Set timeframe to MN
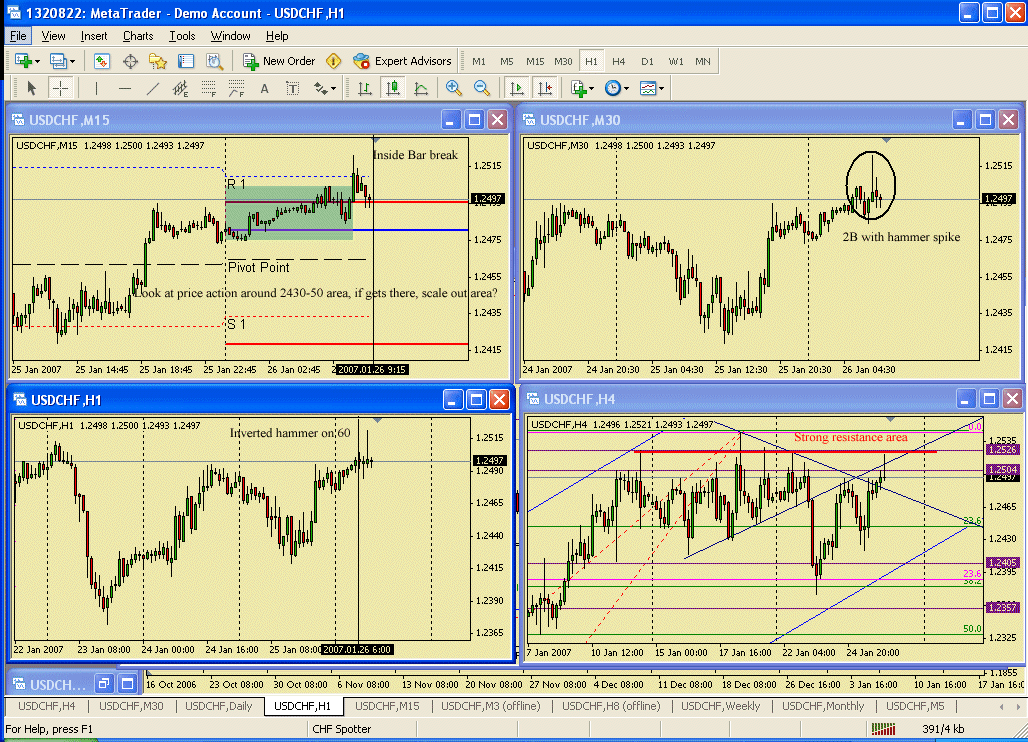The height and width of the screenshot is (742, 1028). (x=703, y=61)
